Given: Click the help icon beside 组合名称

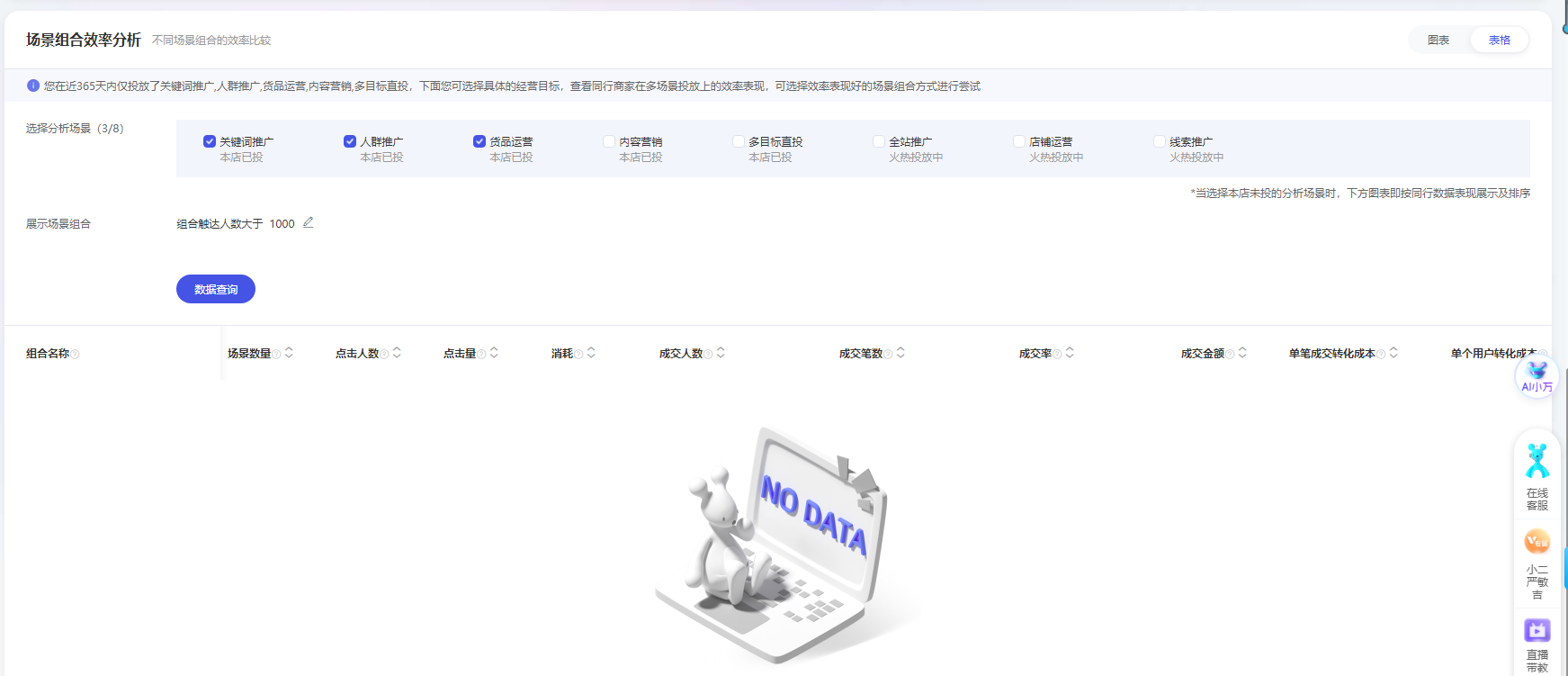Looking at the screenshot, I should (76, 355).
